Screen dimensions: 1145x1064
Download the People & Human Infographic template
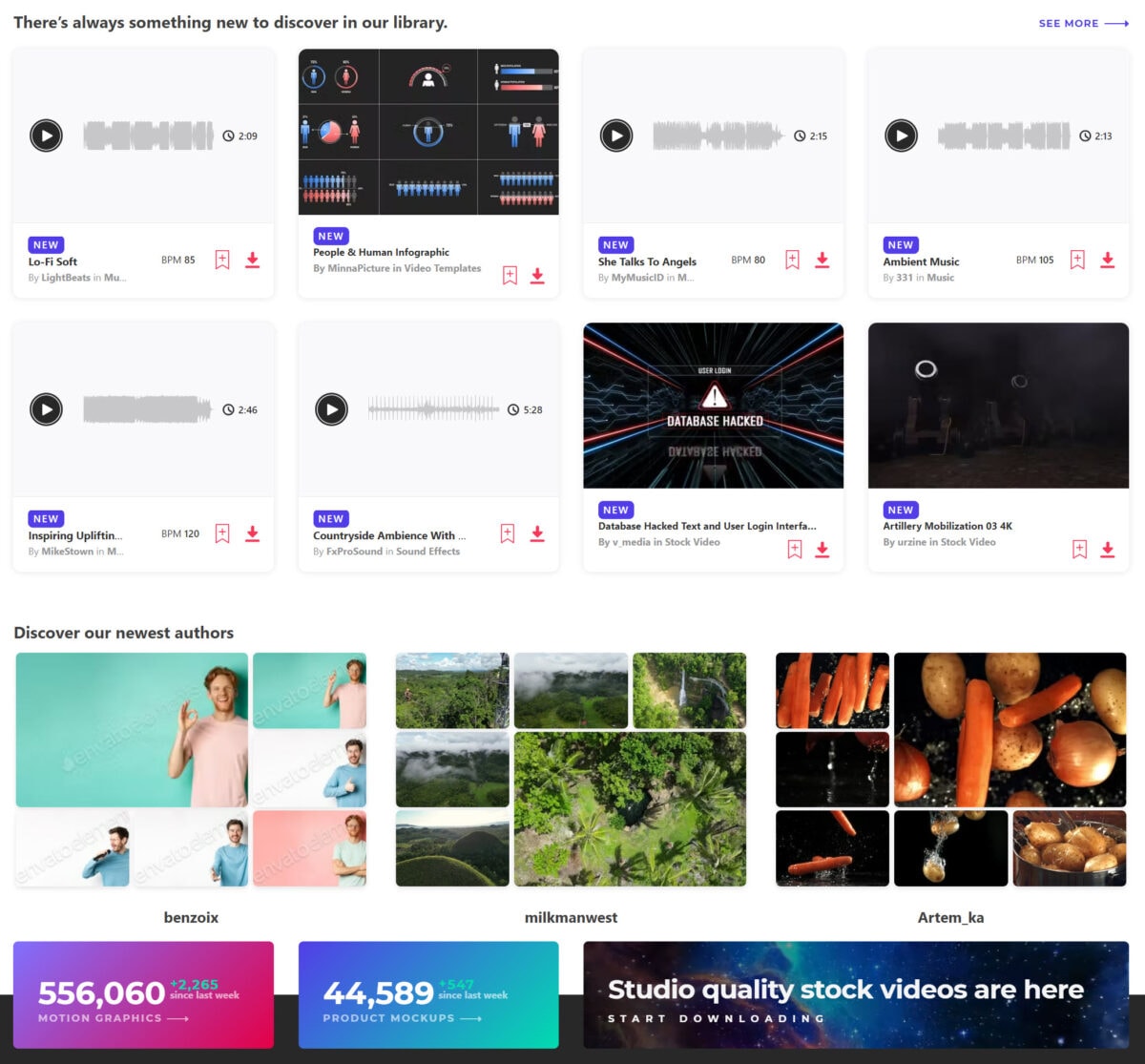click(x=537, y=275)
